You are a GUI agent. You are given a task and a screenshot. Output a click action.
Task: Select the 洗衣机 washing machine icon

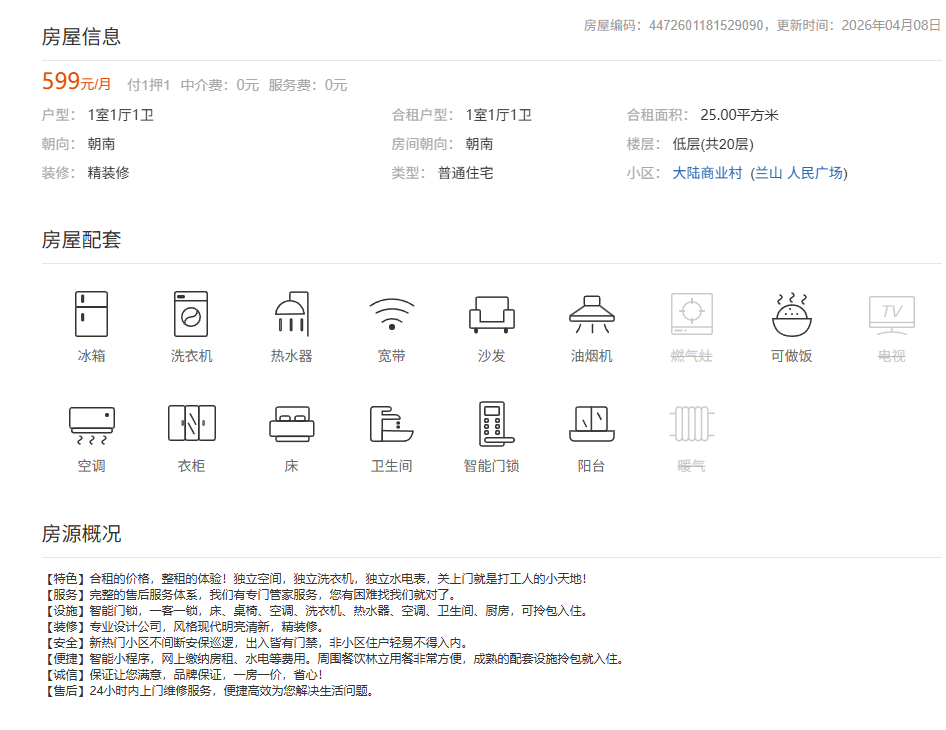(x=192, y=315)
